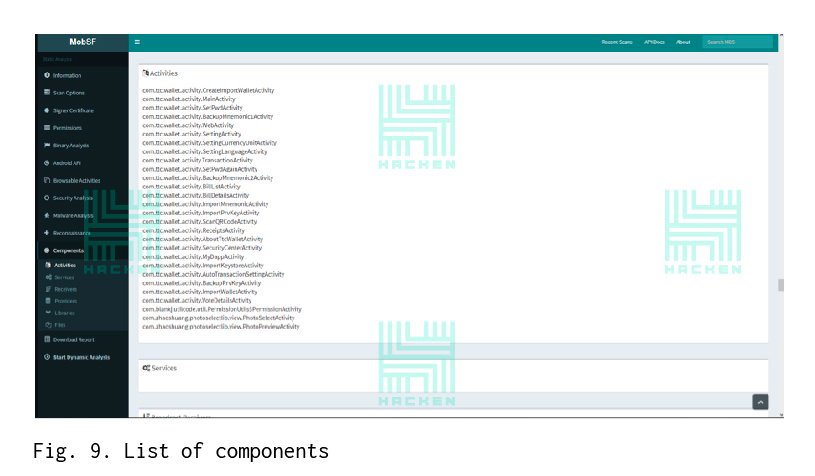
Task: Open About in top bar
Action: click(683, 42)
